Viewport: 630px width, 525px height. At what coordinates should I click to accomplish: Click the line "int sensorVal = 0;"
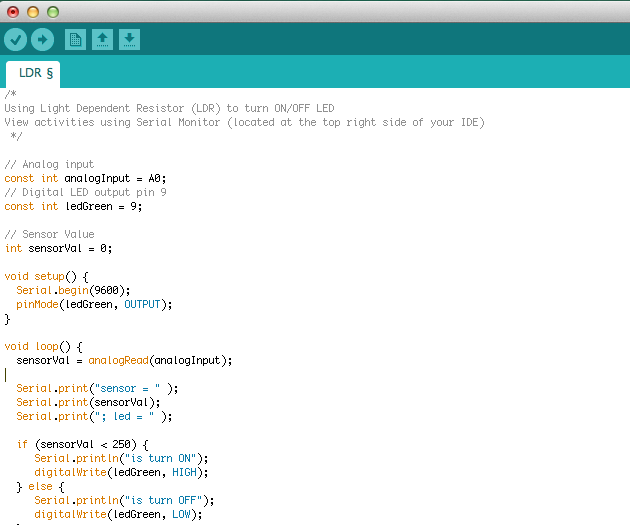pyautogui.click(x=58, y=249)
